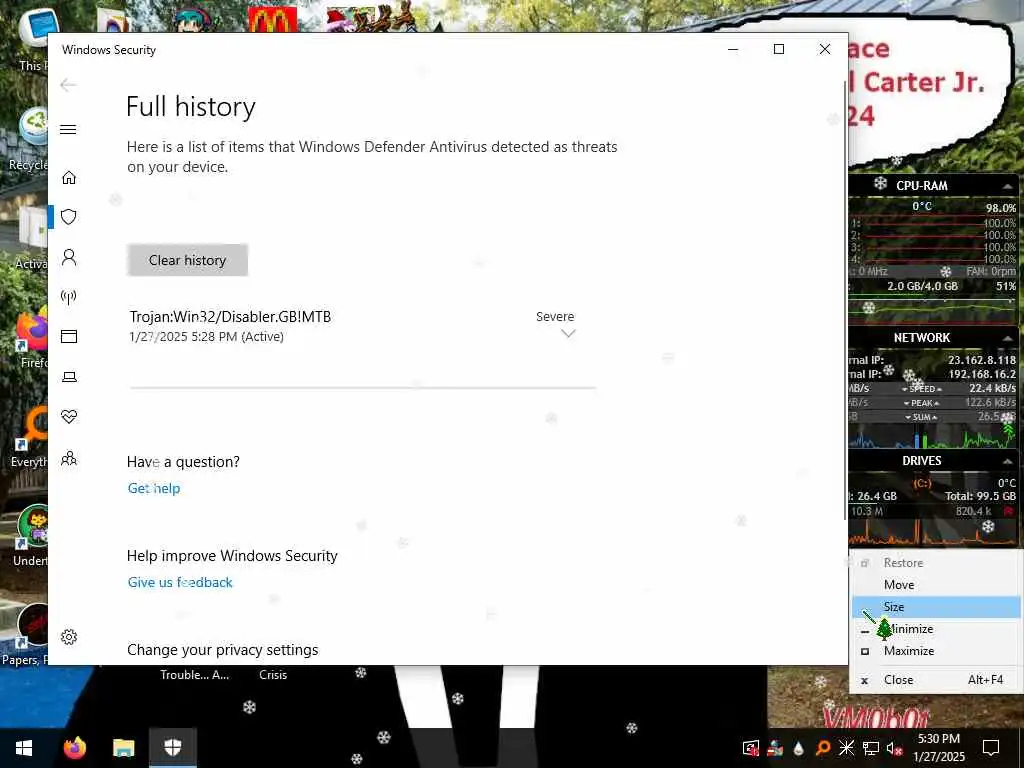Collapse the NETWORK gadget section

[x=1008, y=338]
